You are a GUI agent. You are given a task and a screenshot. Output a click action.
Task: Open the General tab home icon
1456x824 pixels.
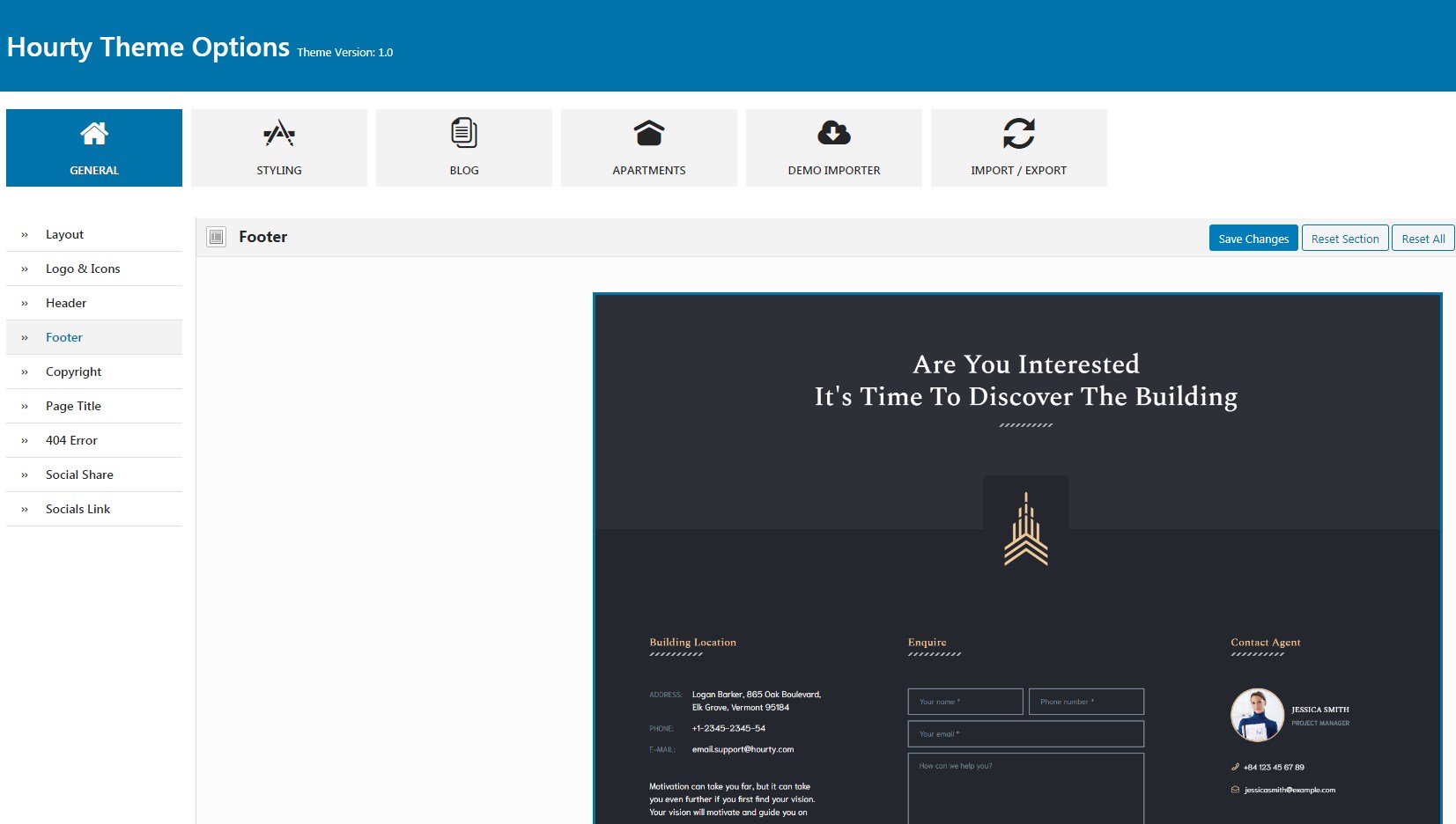click(94, 133)
